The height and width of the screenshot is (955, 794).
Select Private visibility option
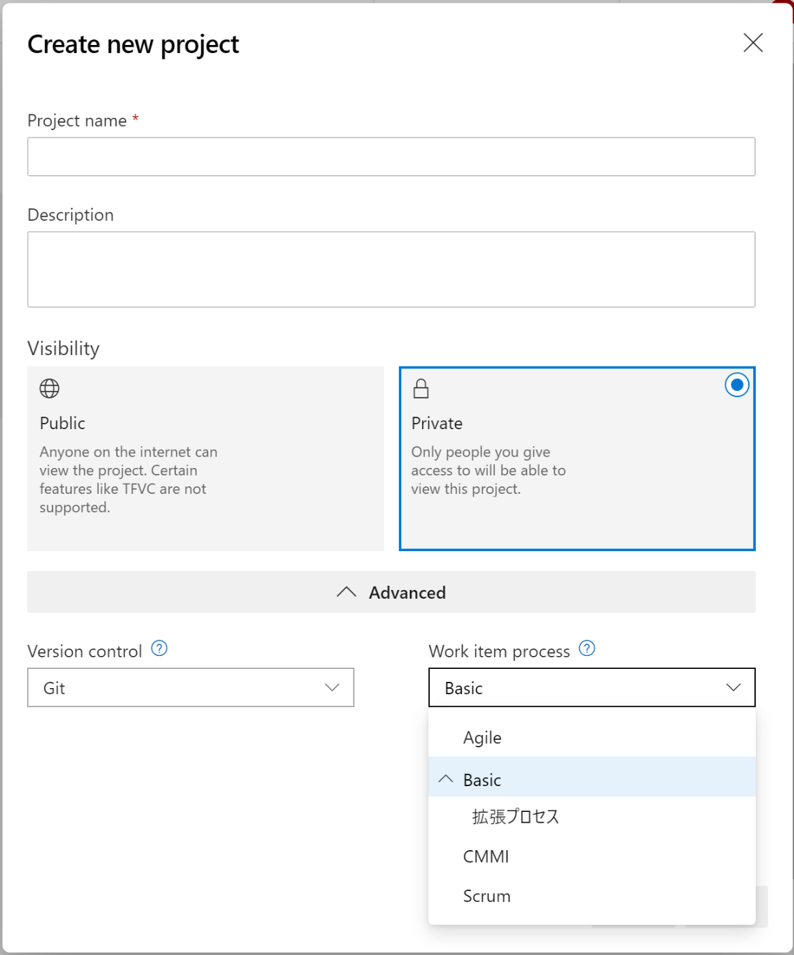point(578,458)
